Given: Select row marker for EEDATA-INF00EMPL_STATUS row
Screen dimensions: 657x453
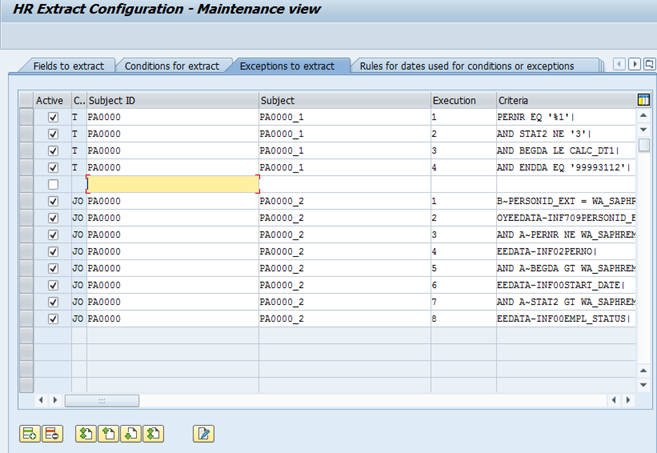Looking at the screenshot, I should pyautogui.click(x=26, y=318).
